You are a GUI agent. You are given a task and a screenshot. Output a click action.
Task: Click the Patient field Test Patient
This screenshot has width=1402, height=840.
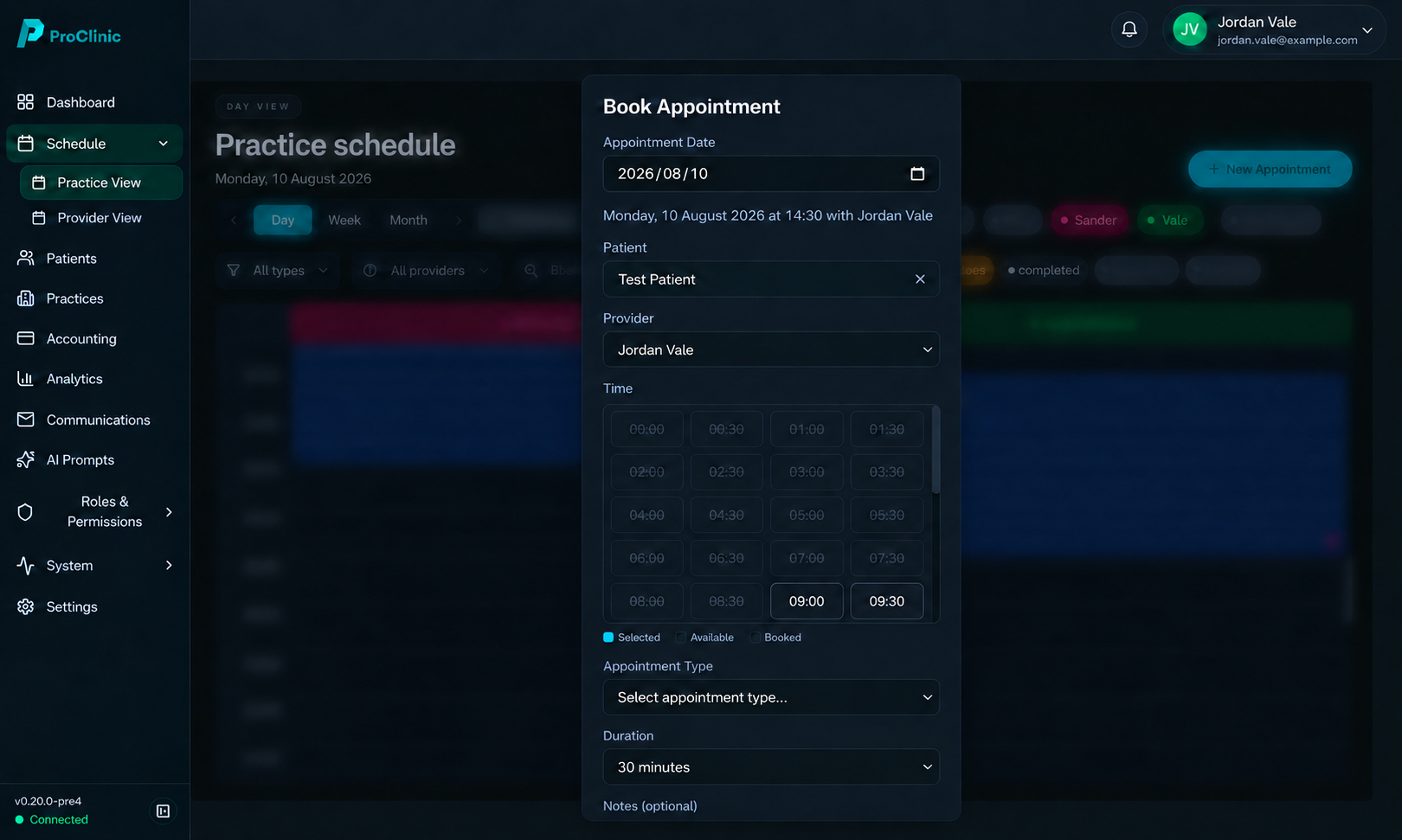pyautogui.click(x=771, y=279)
